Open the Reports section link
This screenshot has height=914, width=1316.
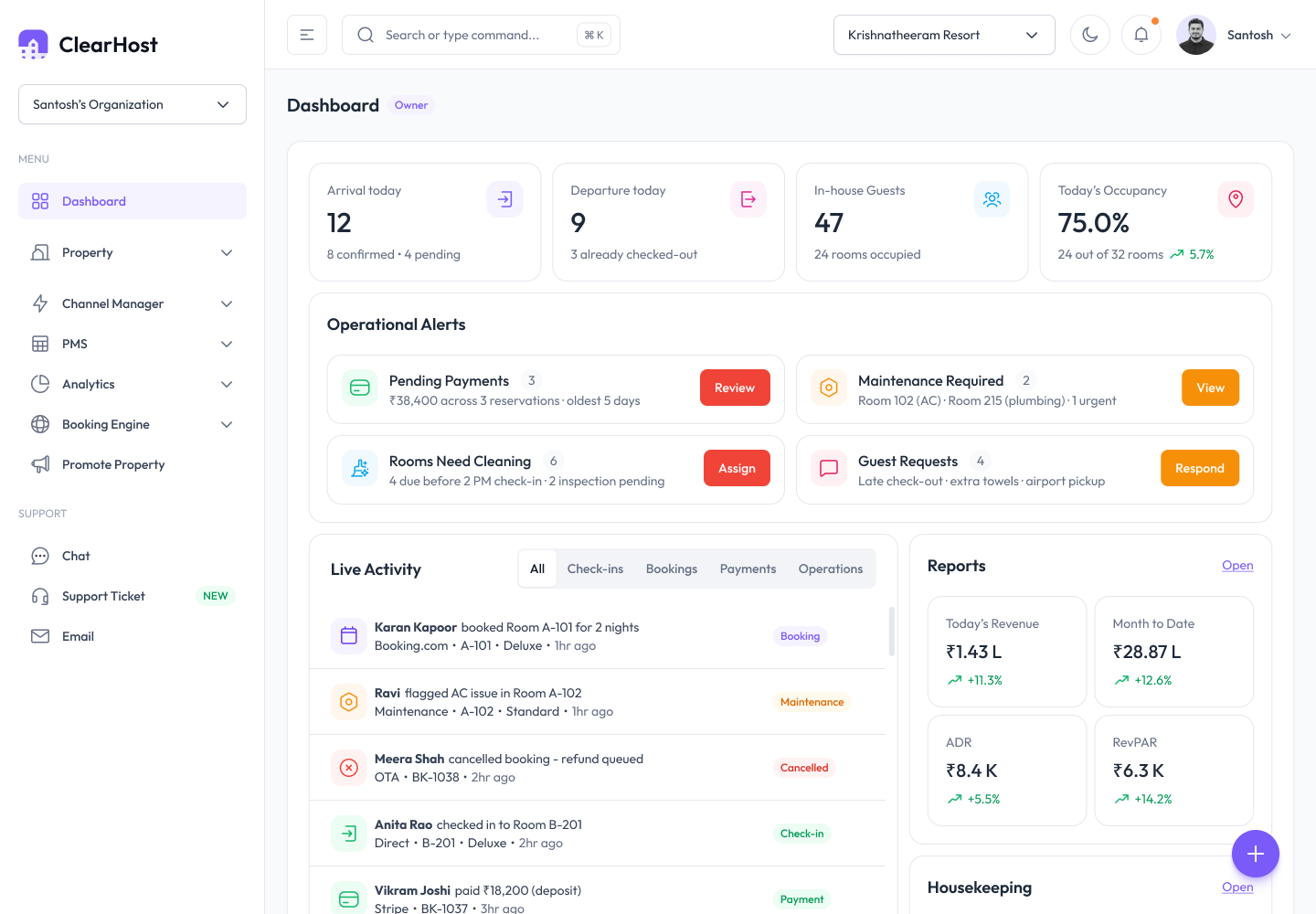(x=1237, y=566)
